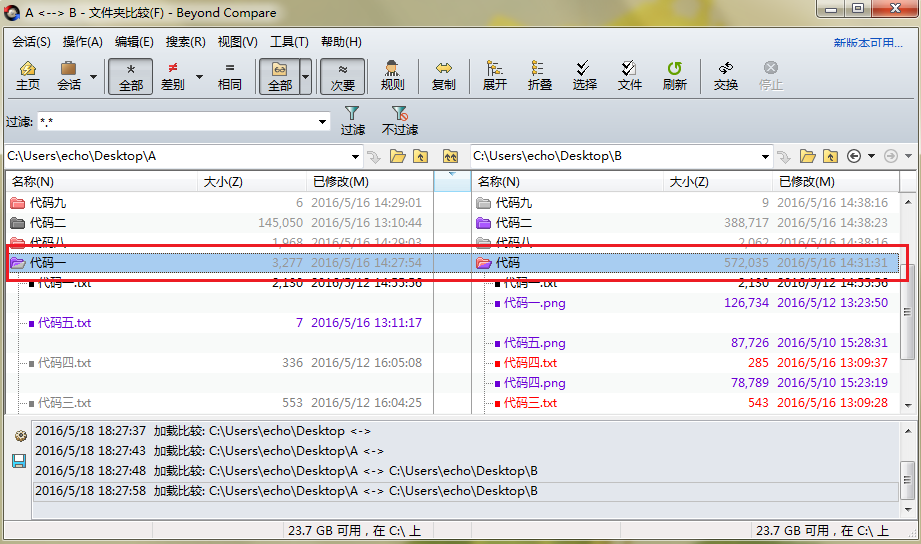Image resolution: width=921 pixels, height=544 pixels.
Task: Open the 规则 (Rules) tool
Action: (393, 76)
